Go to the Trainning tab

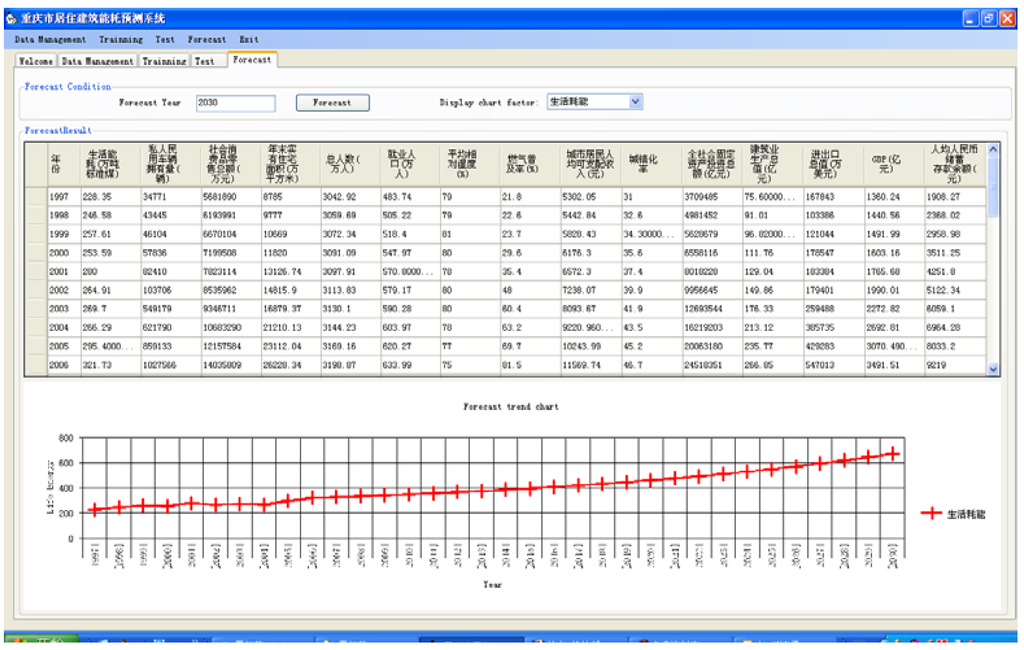164,61
